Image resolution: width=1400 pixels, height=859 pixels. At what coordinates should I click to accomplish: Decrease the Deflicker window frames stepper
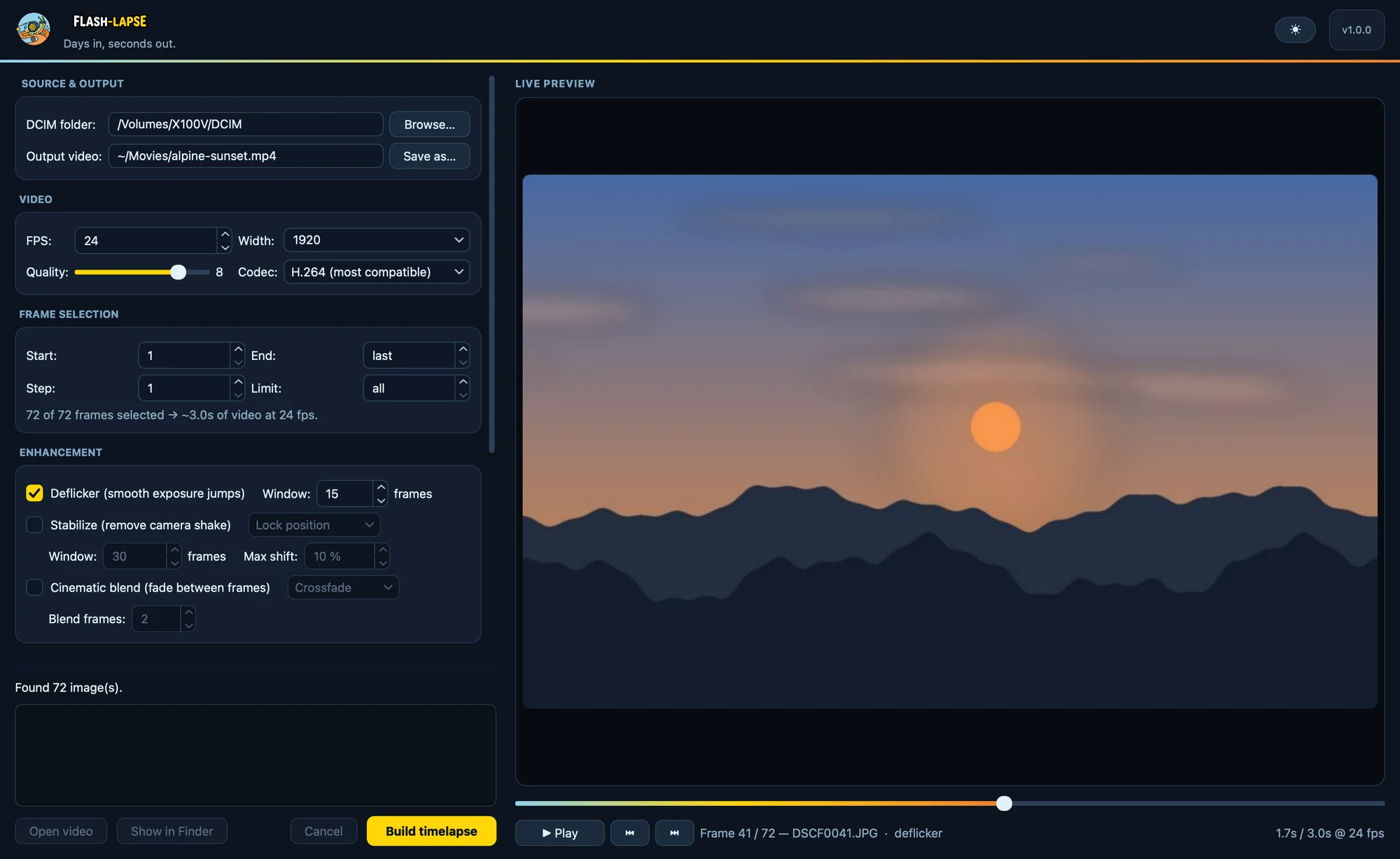pos(381,500)
